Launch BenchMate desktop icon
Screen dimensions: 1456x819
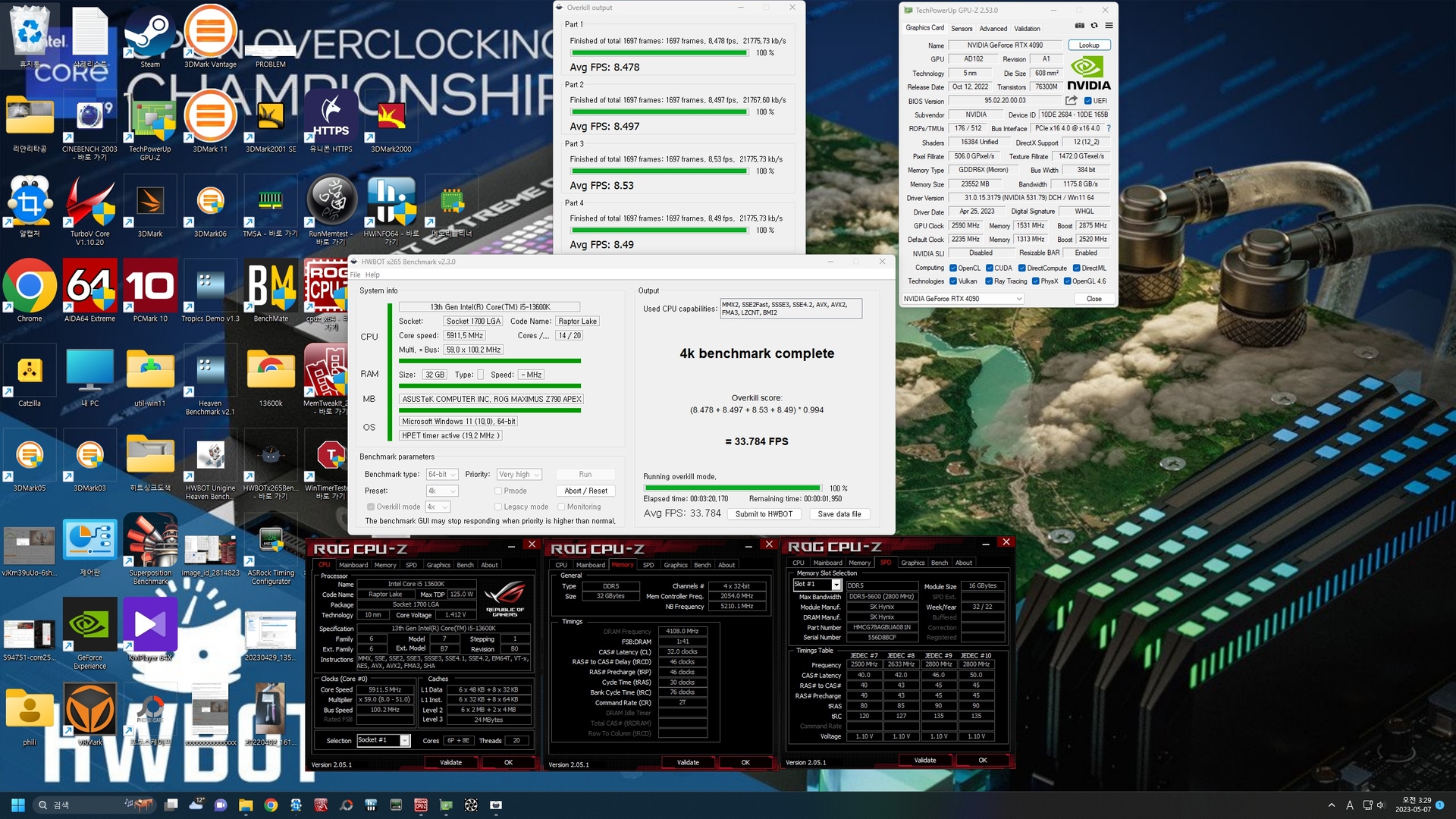271,291
